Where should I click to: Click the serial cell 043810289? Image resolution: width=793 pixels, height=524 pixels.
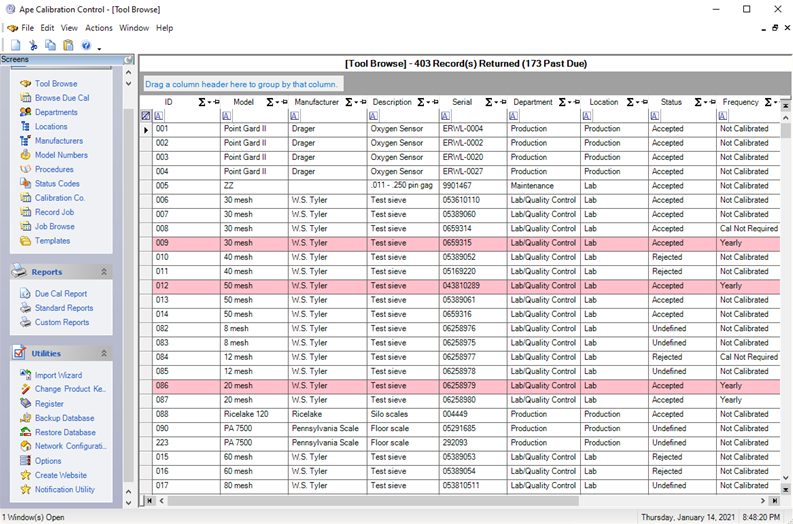473,286
